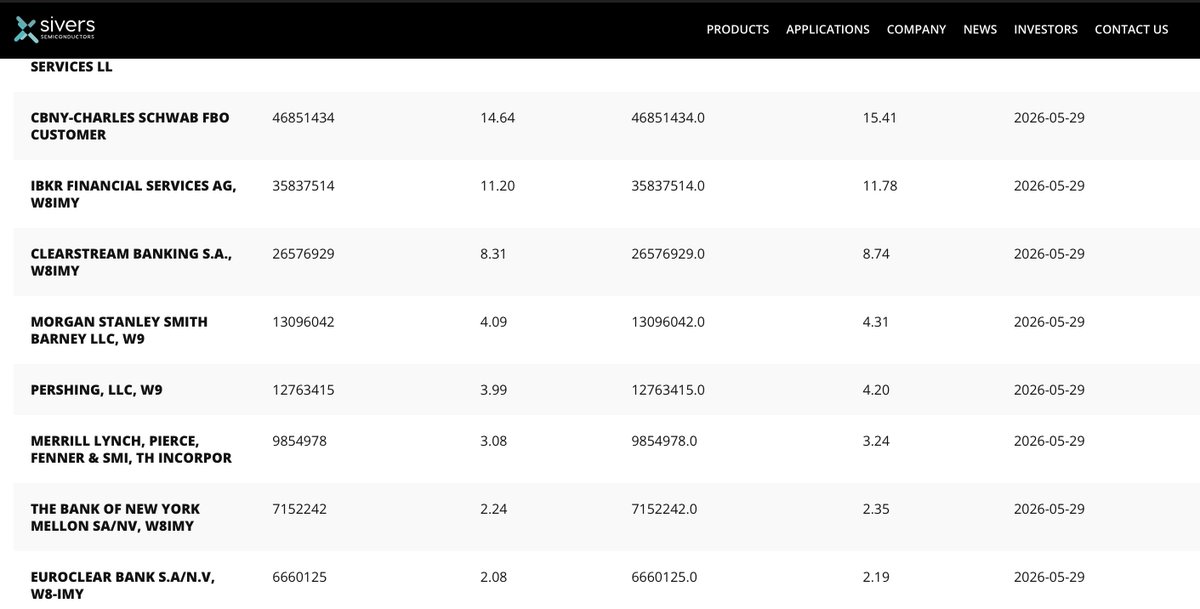This screenshot has height=609, width=1200.
Task: Select date 2026-05-29 in Pershing row
Action: pos(1049,390)
